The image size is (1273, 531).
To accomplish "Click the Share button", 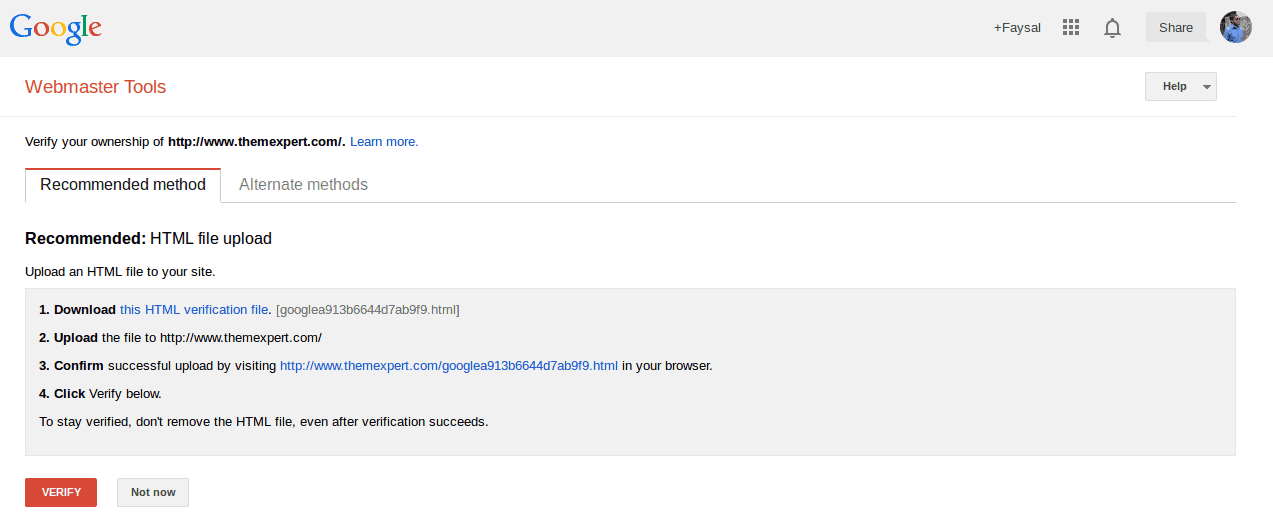I will [x=1176, y=28].
